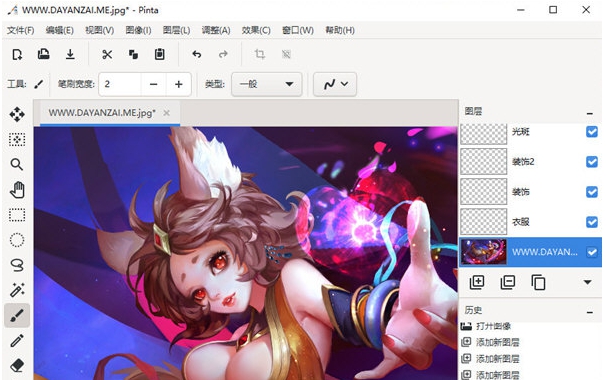This screenshot has height=380, width=606.
Task: Pick the Magic Wand tool
Action: [17, 290]
